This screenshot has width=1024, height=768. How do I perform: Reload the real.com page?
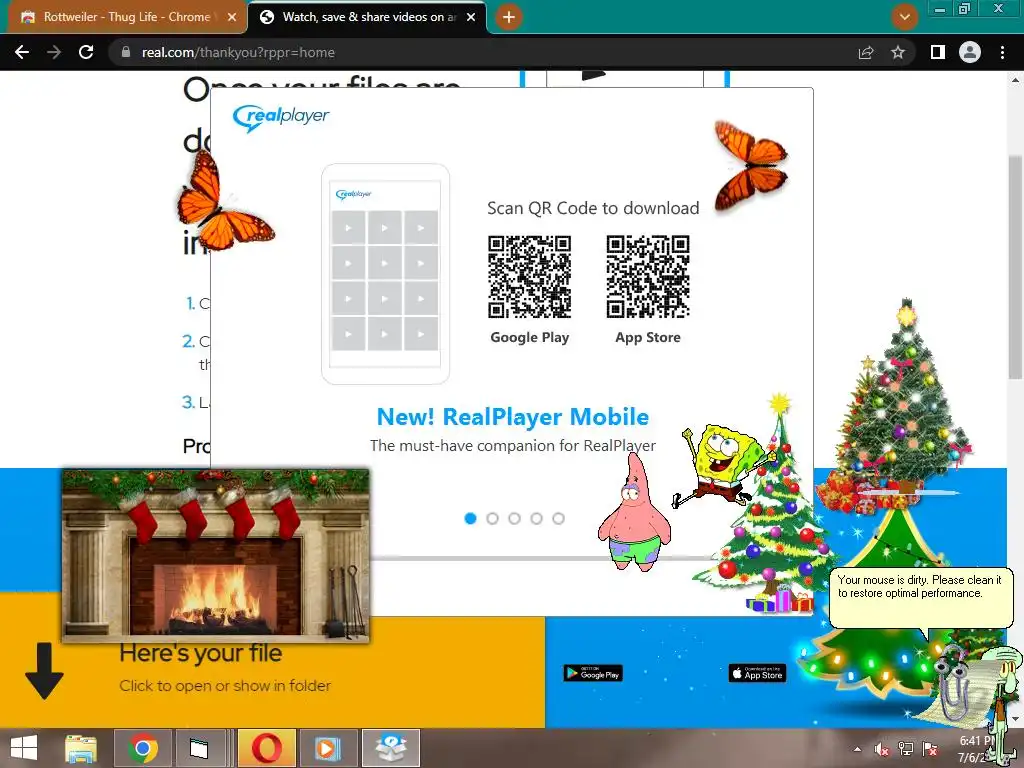coord(86,52)
